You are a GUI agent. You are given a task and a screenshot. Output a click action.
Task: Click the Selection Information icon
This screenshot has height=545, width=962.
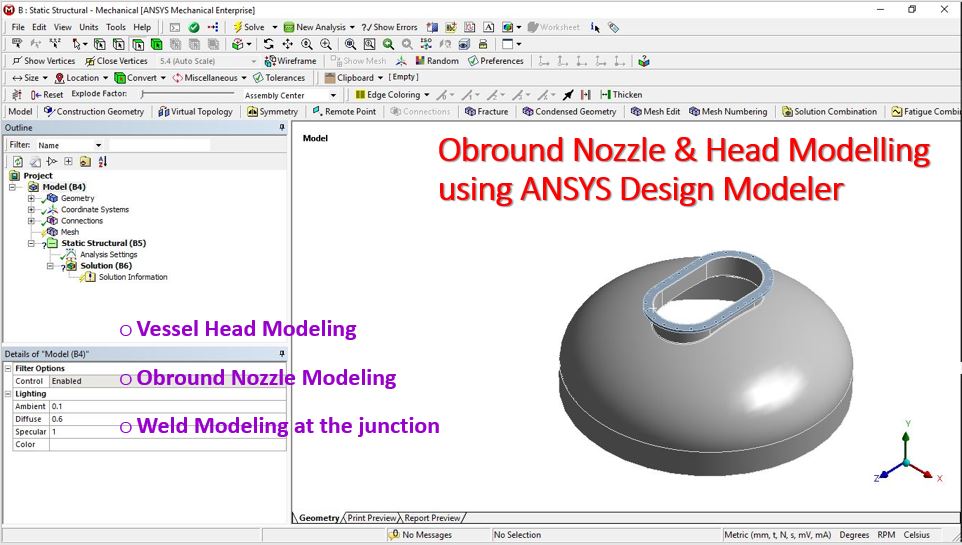coord(595,27)
